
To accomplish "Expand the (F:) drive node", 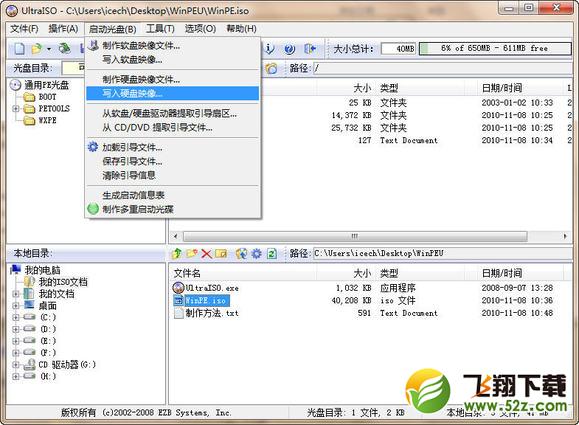I will (15, 353).
